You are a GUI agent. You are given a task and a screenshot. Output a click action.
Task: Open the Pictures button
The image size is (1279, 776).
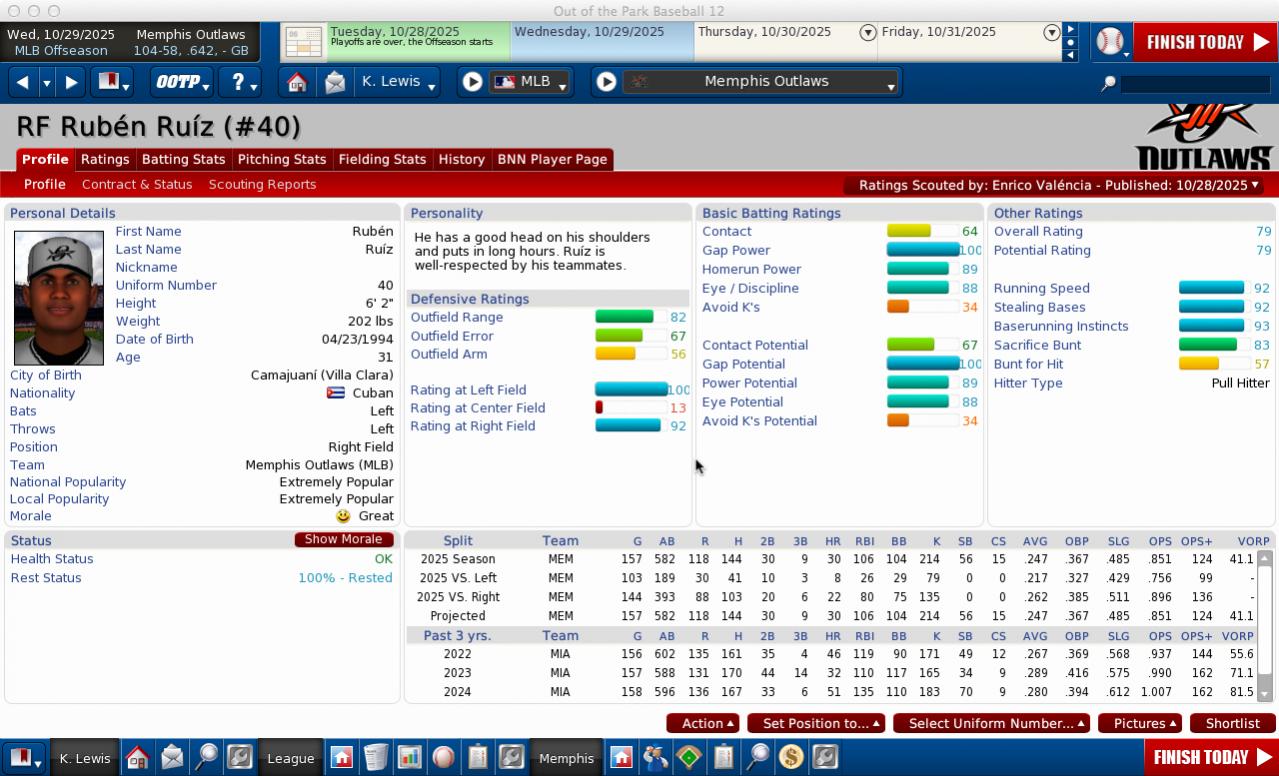(x=1140, y=723)
